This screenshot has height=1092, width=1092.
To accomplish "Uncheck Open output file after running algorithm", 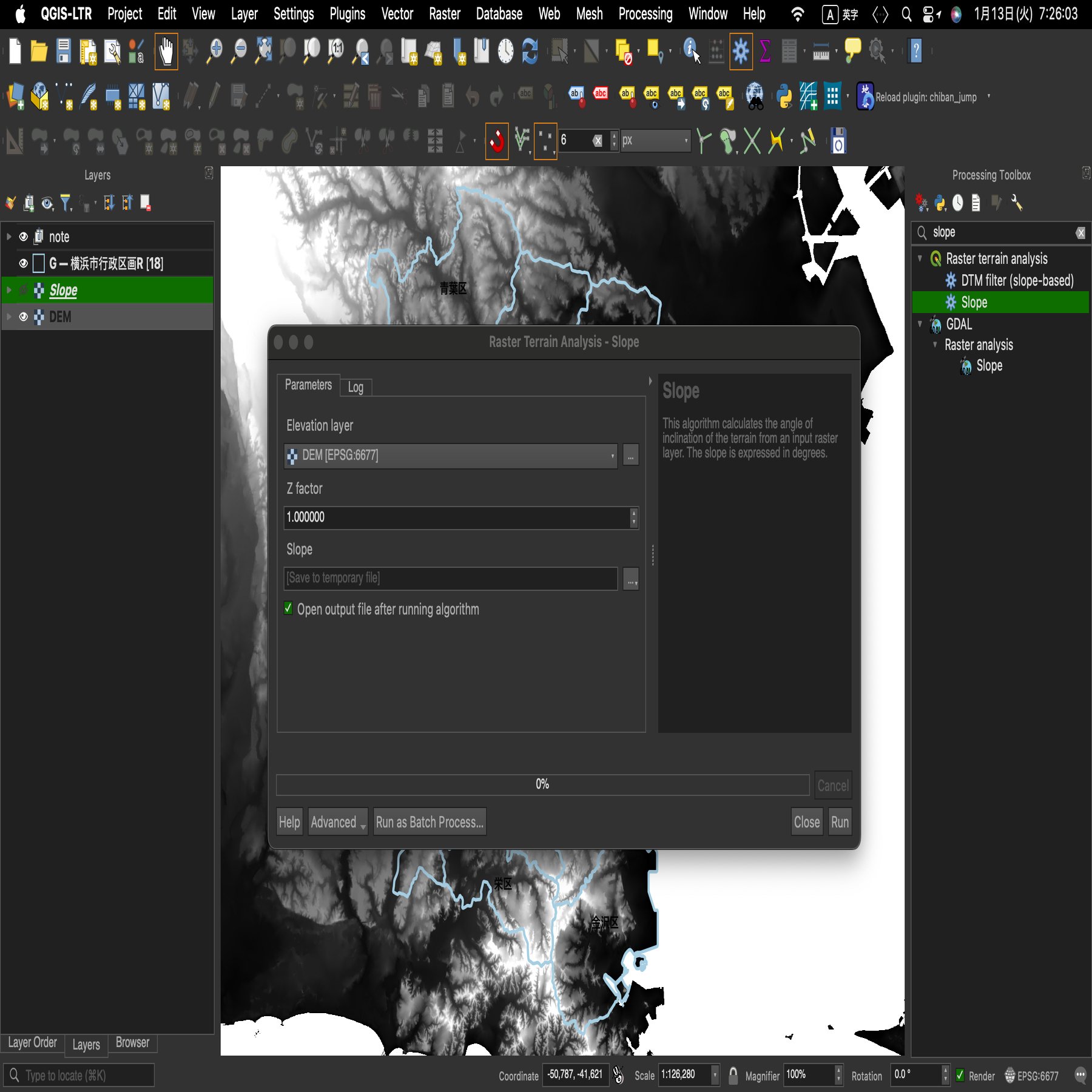I will (x=288, y=608).
